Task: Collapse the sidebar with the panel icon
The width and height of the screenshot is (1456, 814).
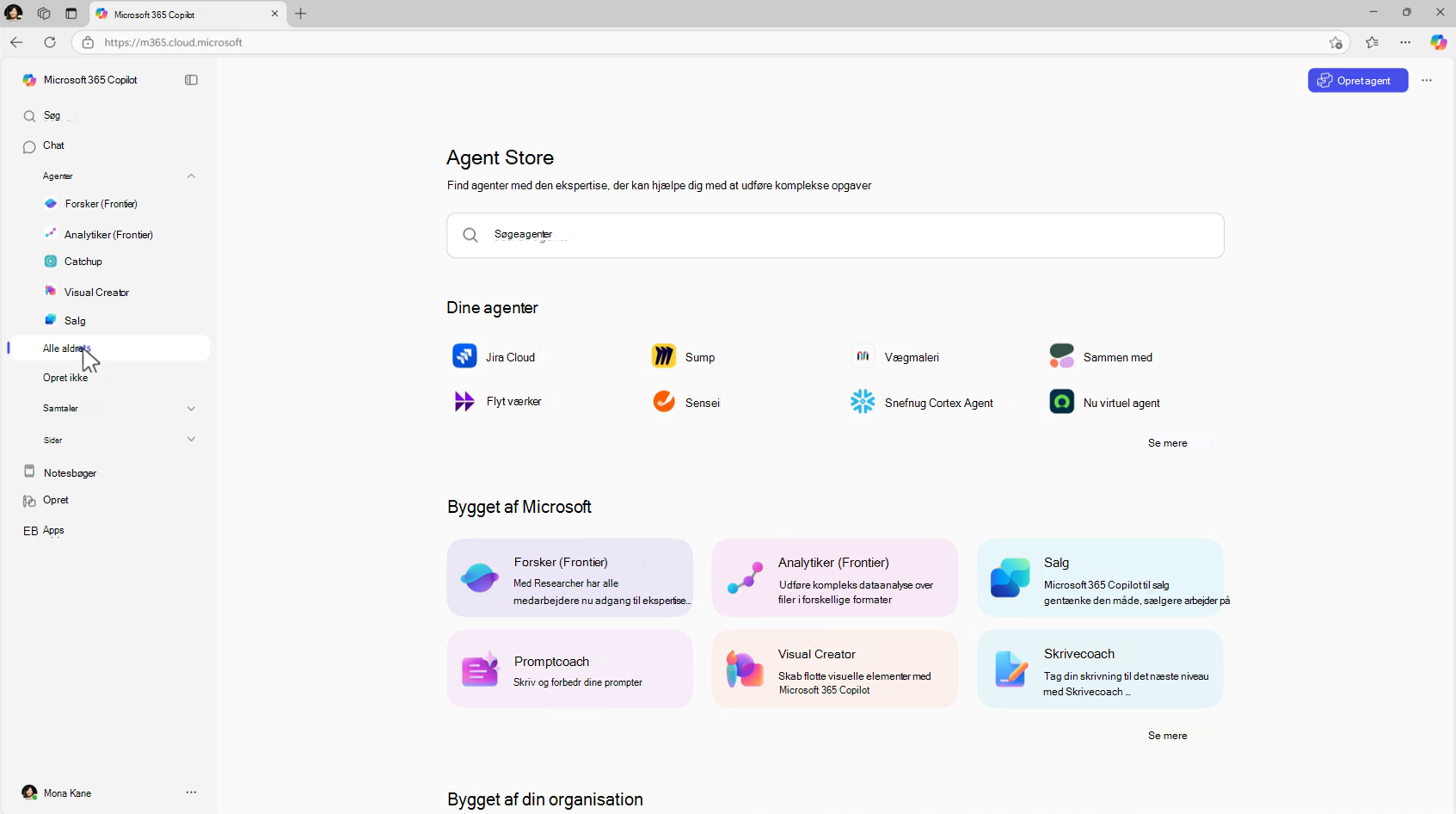Action: [191, 80]
